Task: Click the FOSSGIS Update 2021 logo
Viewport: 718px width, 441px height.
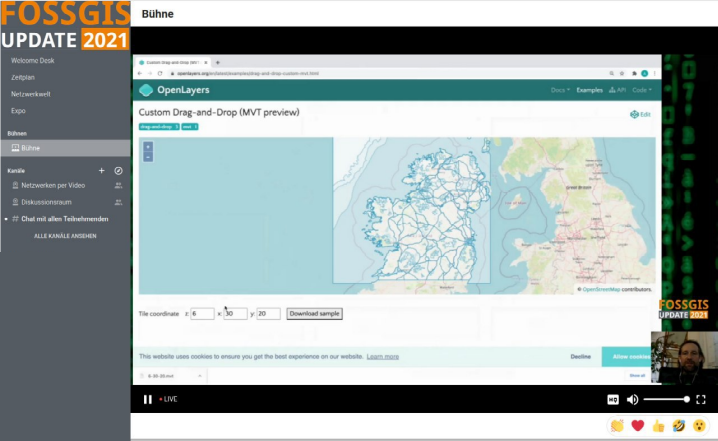Action: click(65, 26)
